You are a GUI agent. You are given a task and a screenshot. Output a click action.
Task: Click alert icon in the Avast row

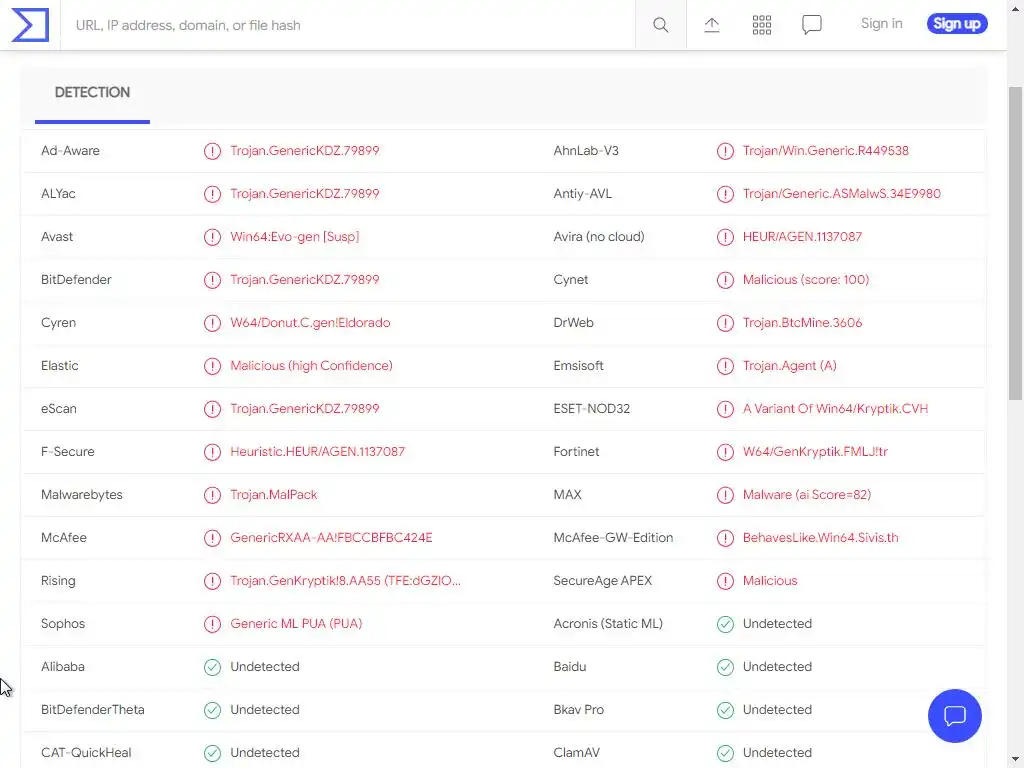[x=212, y=237]
